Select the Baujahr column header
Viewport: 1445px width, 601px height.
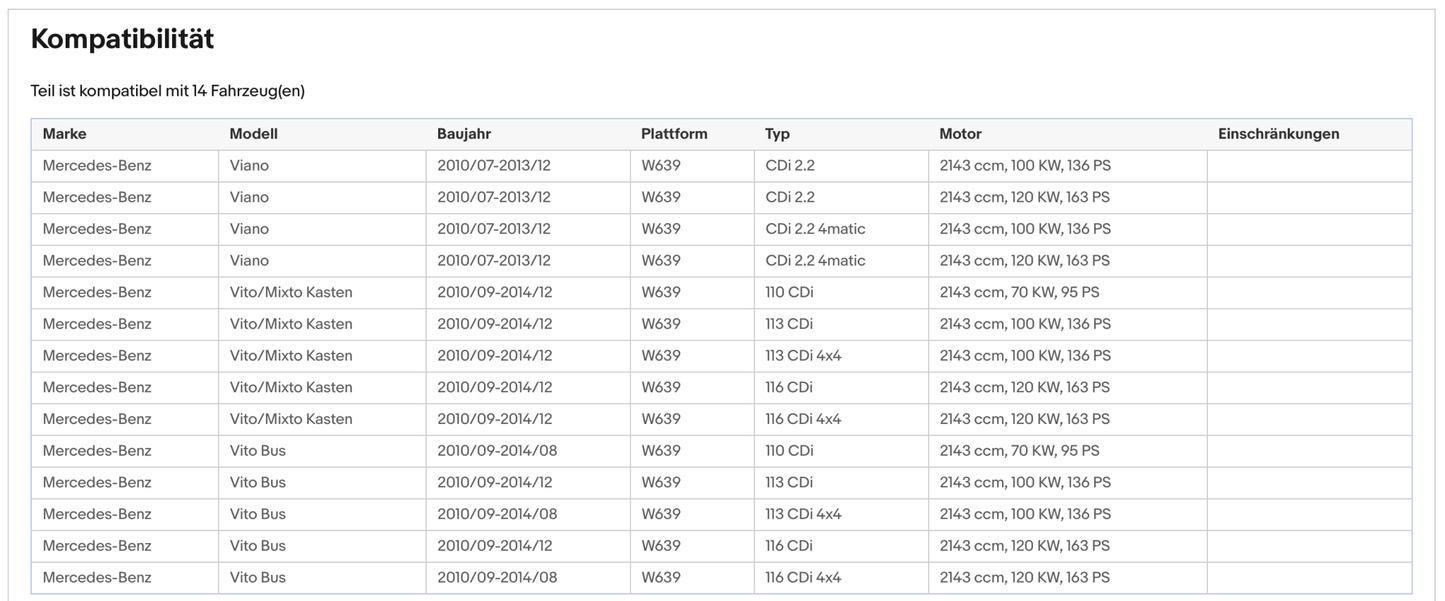464,134
